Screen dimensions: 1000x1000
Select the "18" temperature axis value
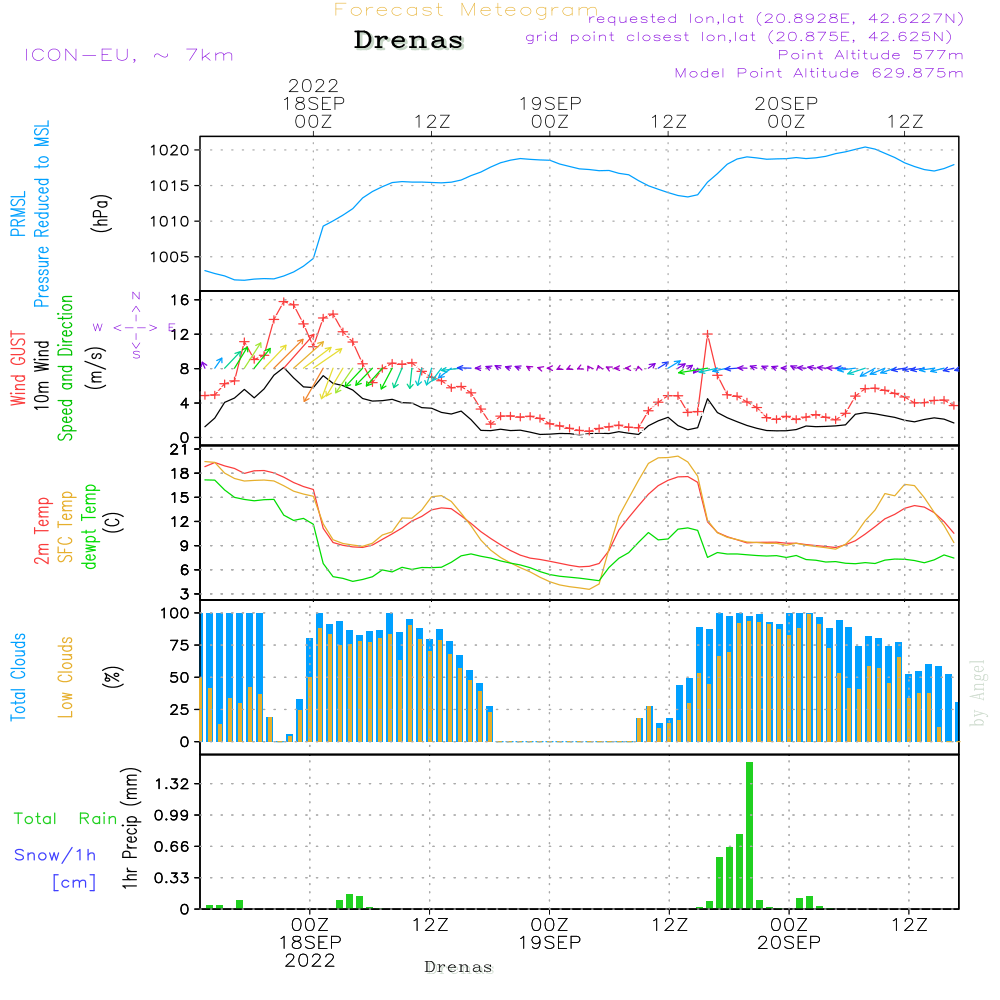coord(180,473)
